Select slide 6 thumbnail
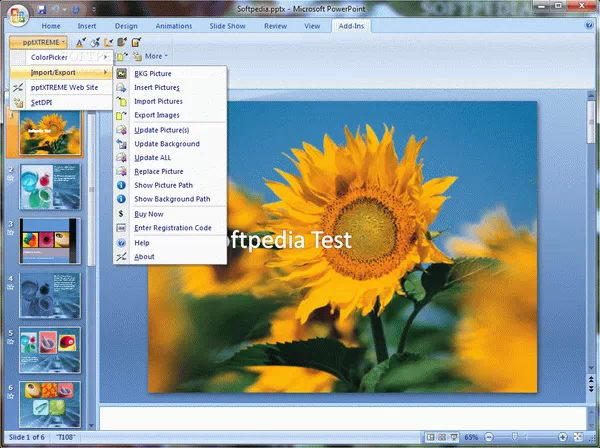The image size is (600, 448). (x=50, y=404)
